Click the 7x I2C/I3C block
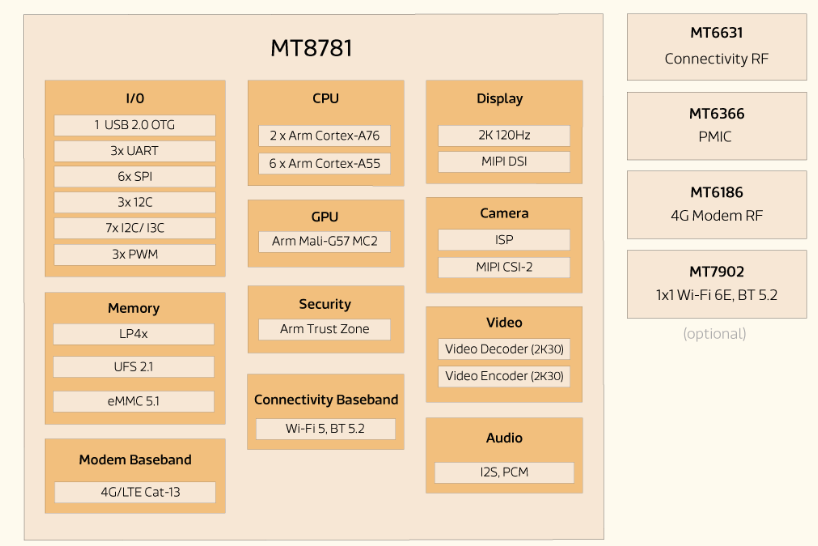This screenshot has width=818, height=546. pos(135,228)
